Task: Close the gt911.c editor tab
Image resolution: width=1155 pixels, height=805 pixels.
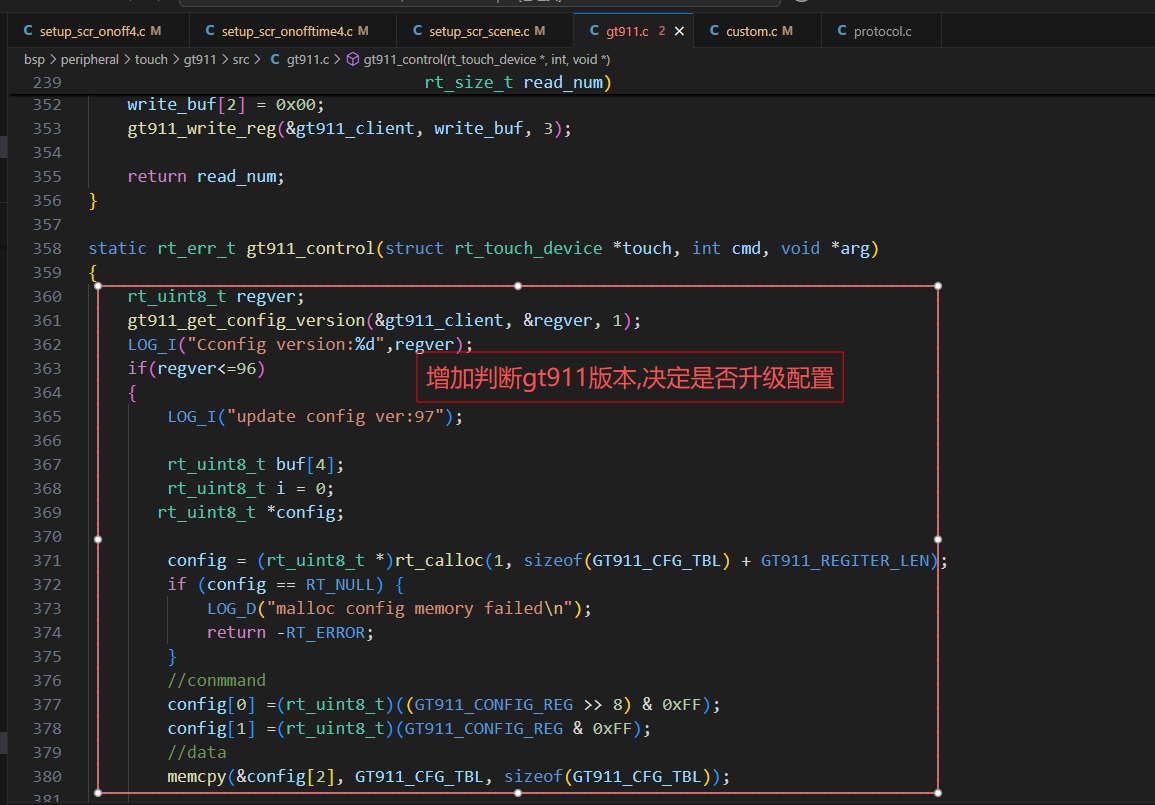Action: pos(679,31)
